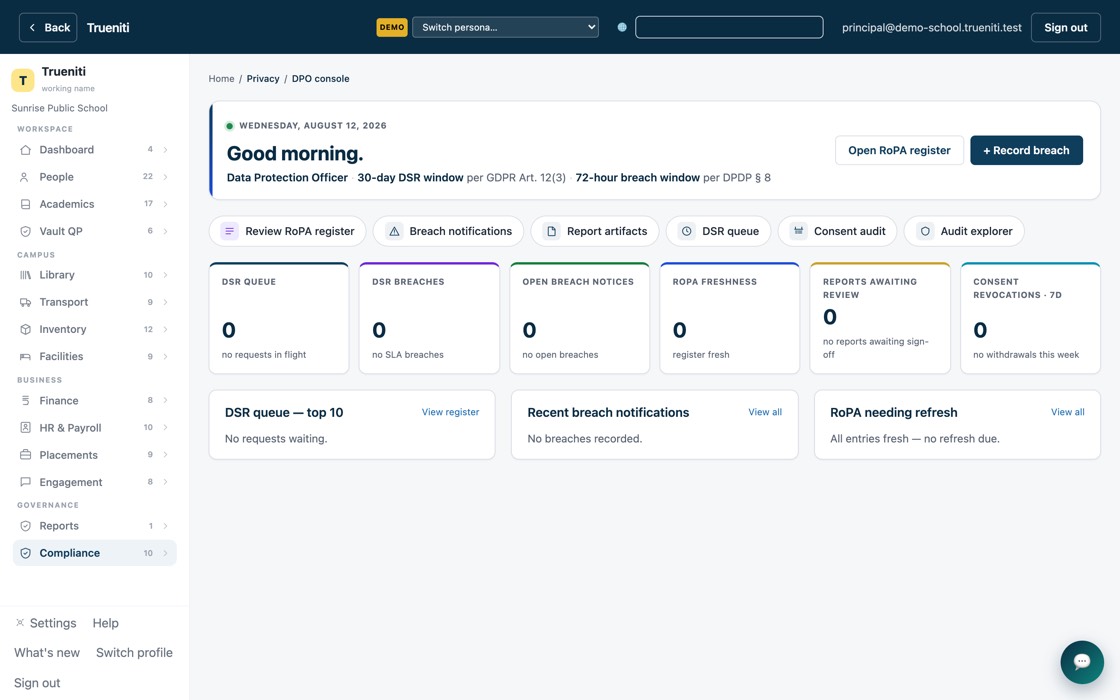Click the Reports Awaiting Review card
1120x700 pixels.
tap(880, 318)
